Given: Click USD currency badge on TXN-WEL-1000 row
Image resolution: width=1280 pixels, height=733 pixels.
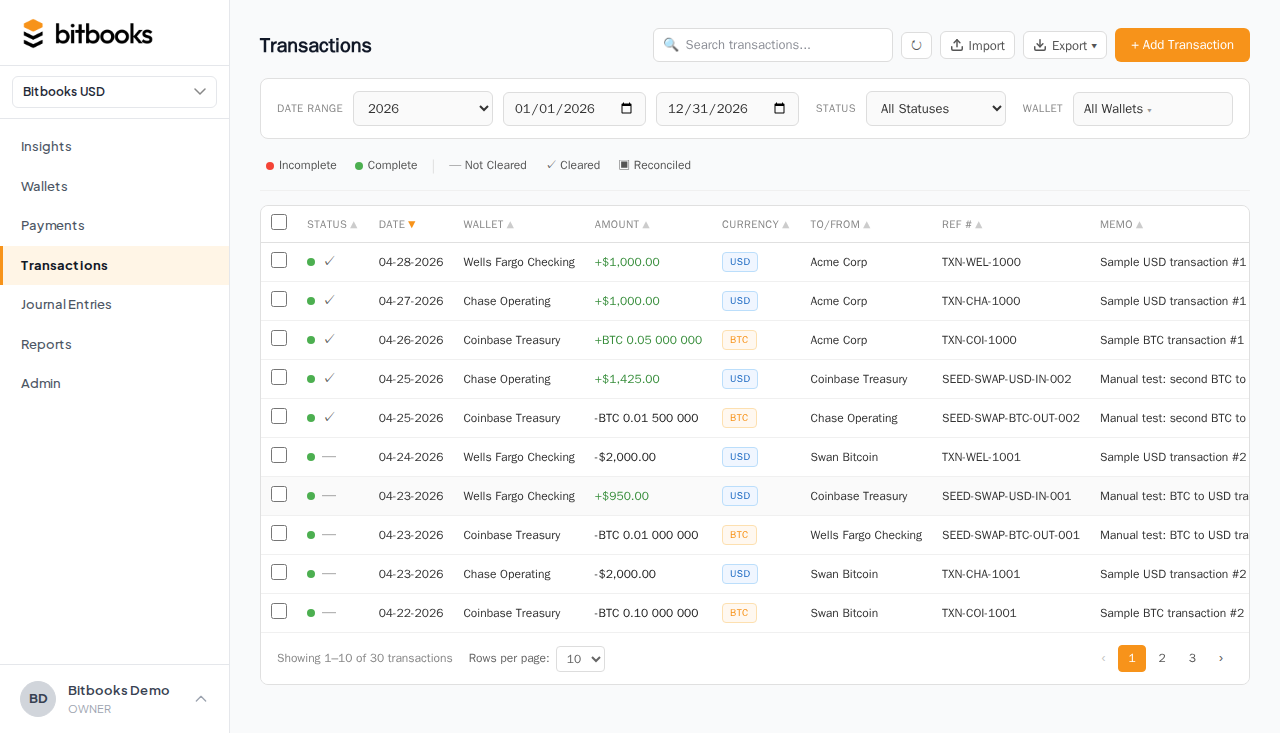Looking at the screenshot, I should pos(740,262).
